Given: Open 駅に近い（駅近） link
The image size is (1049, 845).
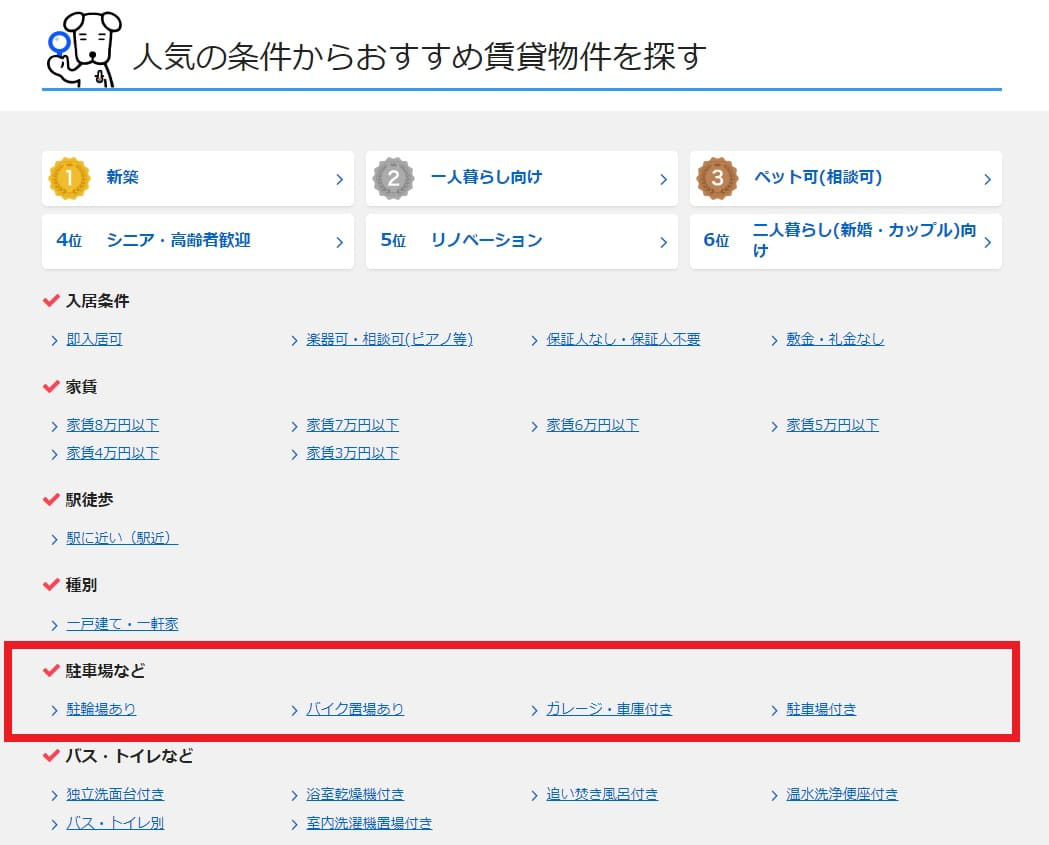Looking at the screenshot, I should tap(122, 538).
